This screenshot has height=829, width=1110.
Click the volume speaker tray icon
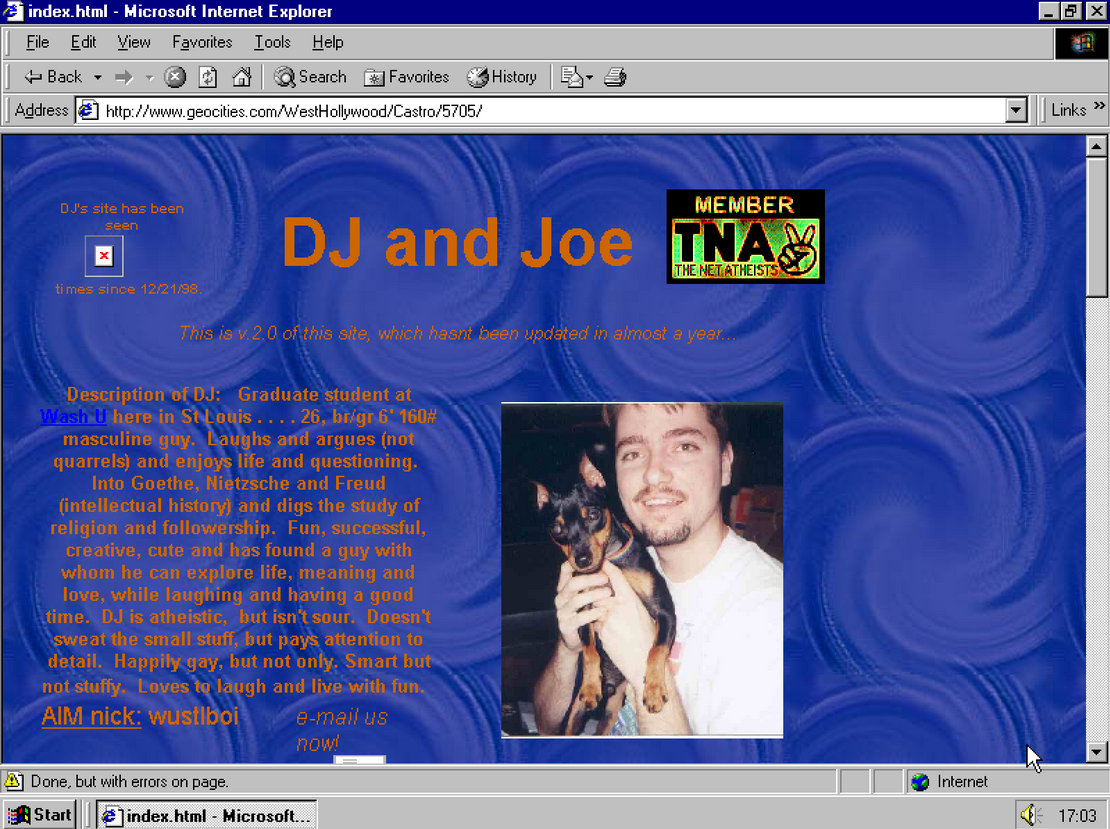click(1031, 815)
